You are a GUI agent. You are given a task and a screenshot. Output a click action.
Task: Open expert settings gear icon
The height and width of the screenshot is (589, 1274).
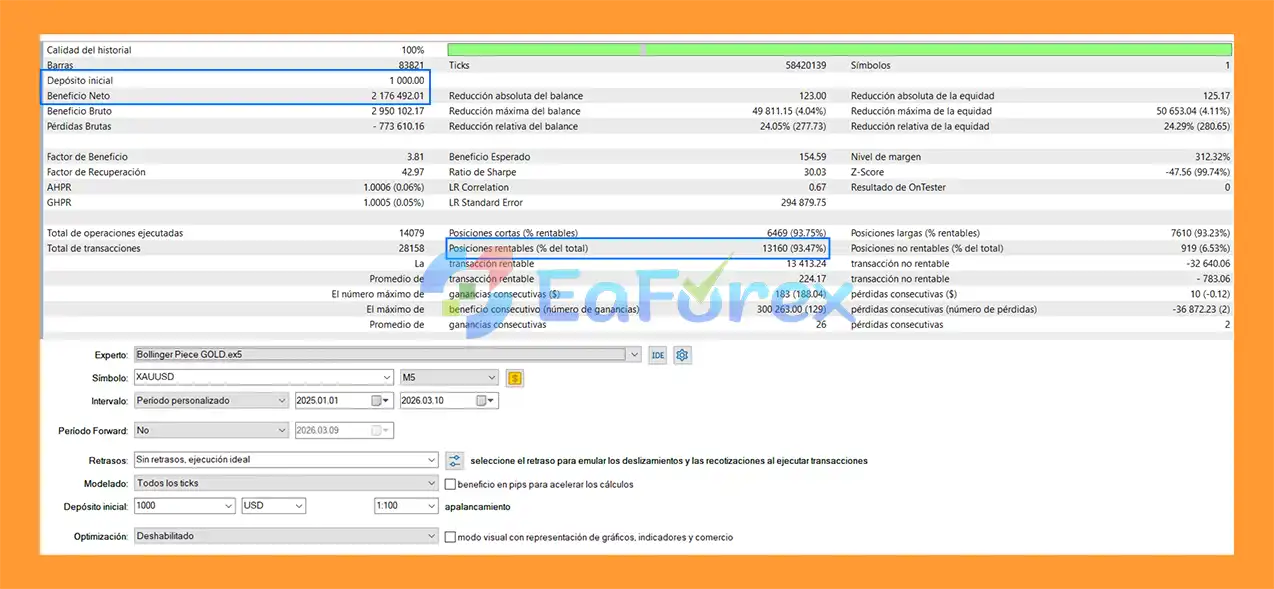point(683,355)
